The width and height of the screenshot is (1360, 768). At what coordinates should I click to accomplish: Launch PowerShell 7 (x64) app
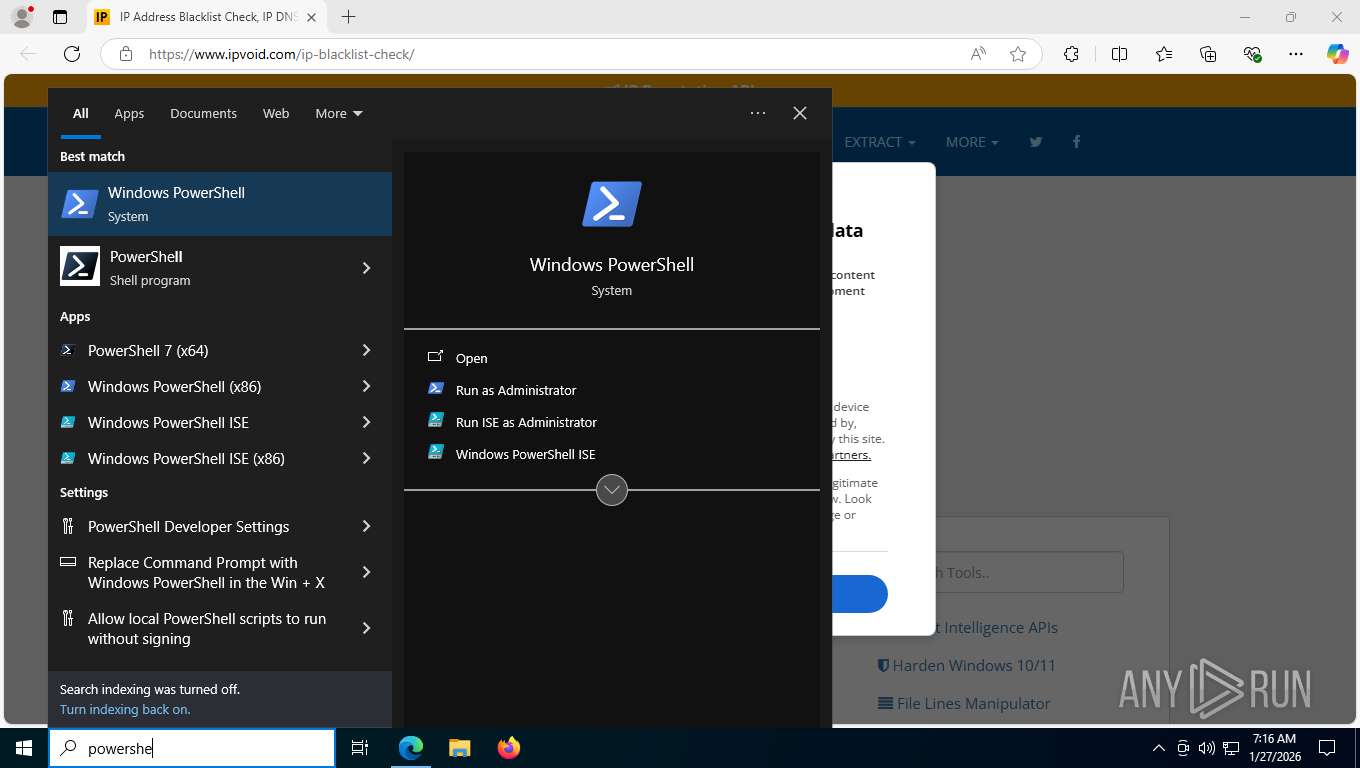pyautogui.click(x=195, y=350)
